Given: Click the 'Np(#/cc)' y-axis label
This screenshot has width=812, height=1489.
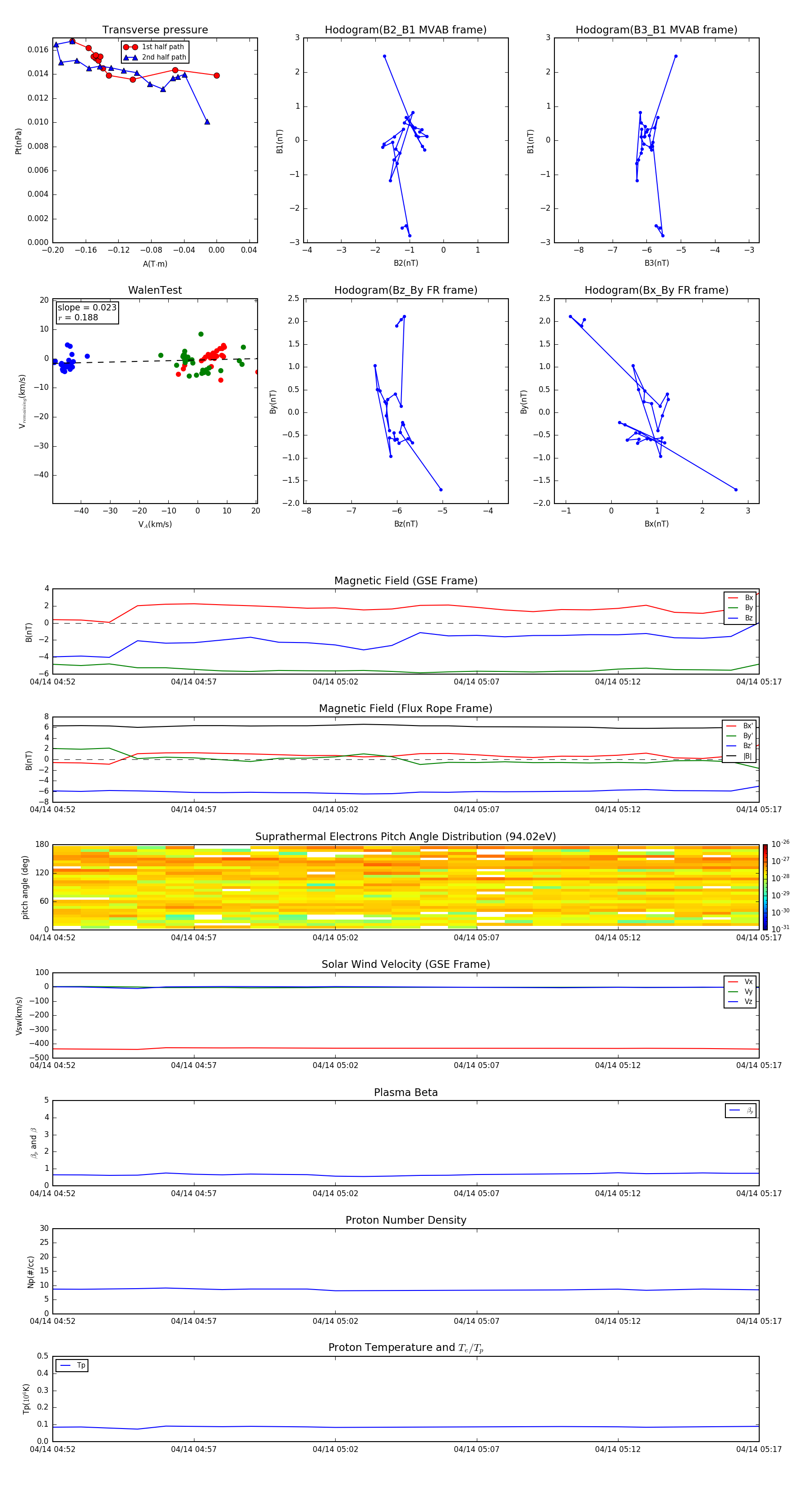Looking at the screenshot, I should pos(31,1272).
